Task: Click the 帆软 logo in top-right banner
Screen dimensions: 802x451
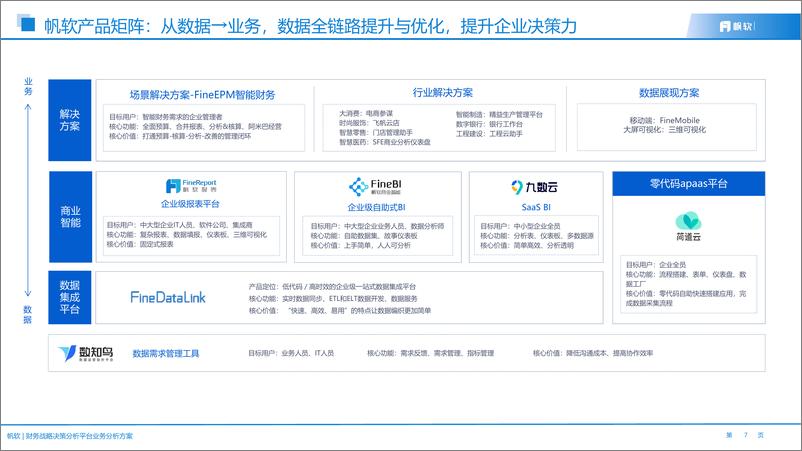Action: (x=736, y=26)
